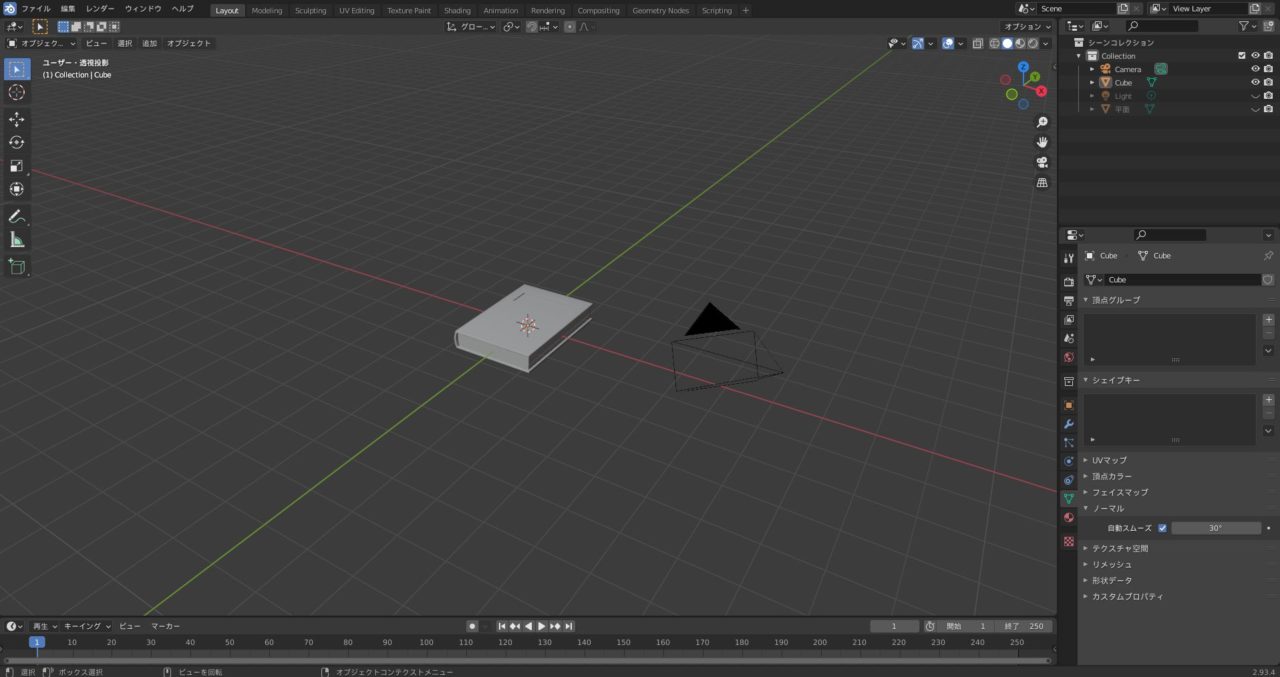Adjust the auto smooth 30° angle slider

pos(1215,528)
